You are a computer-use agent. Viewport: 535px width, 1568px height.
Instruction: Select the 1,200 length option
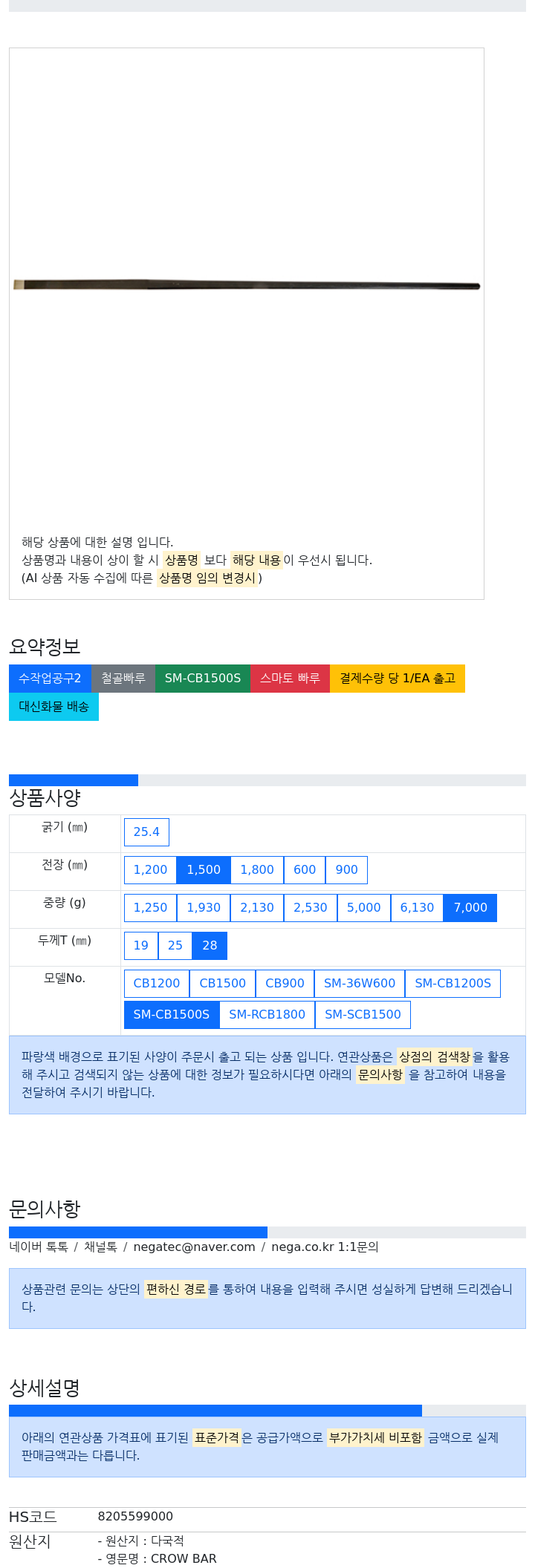point(150,870)
